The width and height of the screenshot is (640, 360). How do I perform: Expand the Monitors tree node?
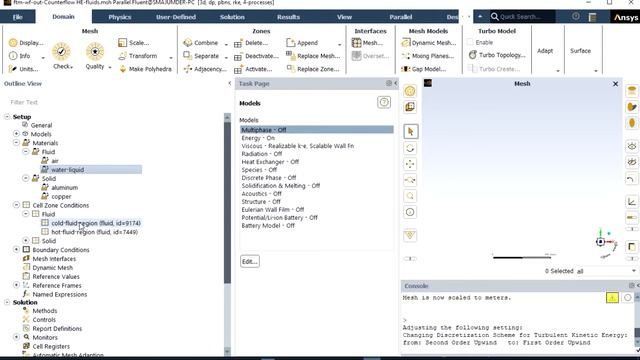(x=16, y=337)
